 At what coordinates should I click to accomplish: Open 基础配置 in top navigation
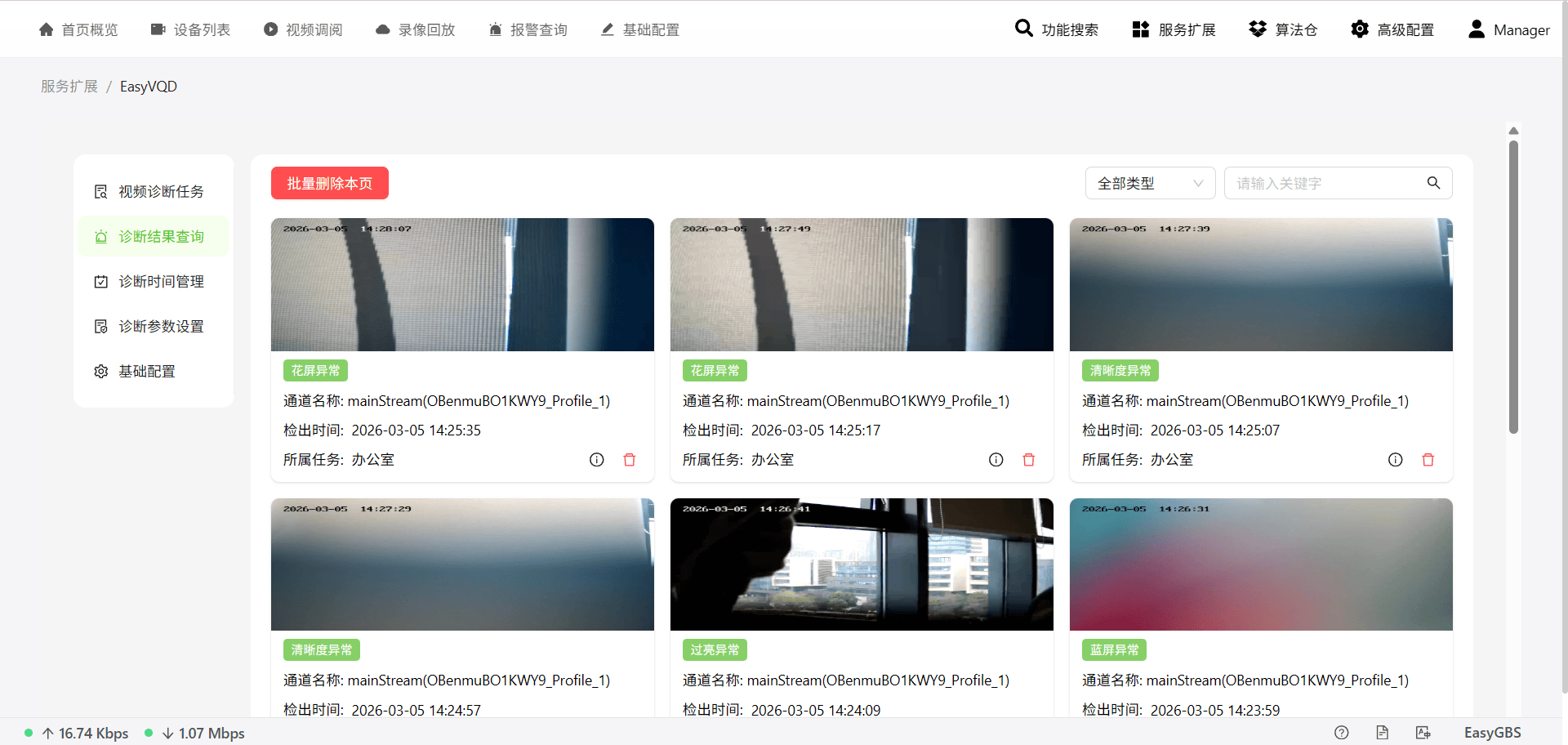coord(639,29)
